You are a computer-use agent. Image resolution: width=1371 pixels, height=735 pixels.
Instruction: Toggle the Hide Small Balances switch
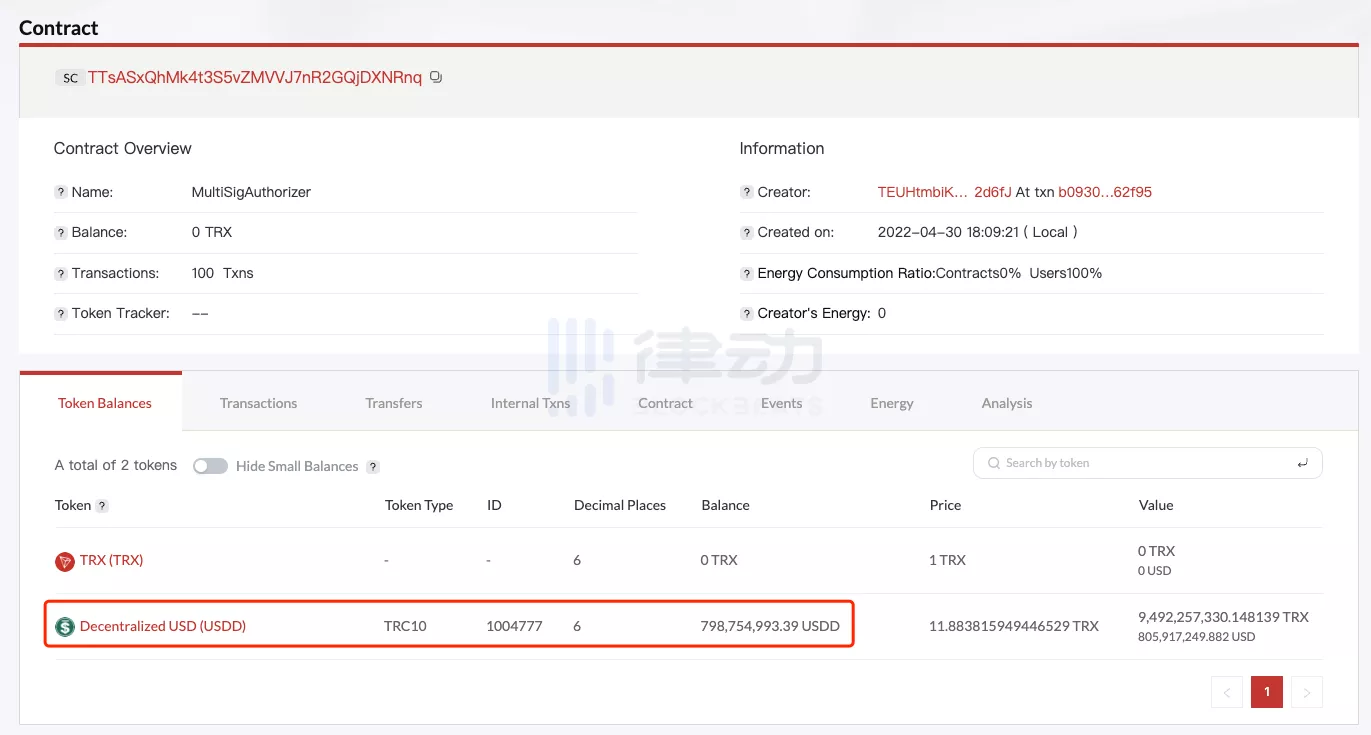pyautogui.click(x=210, y=466)
